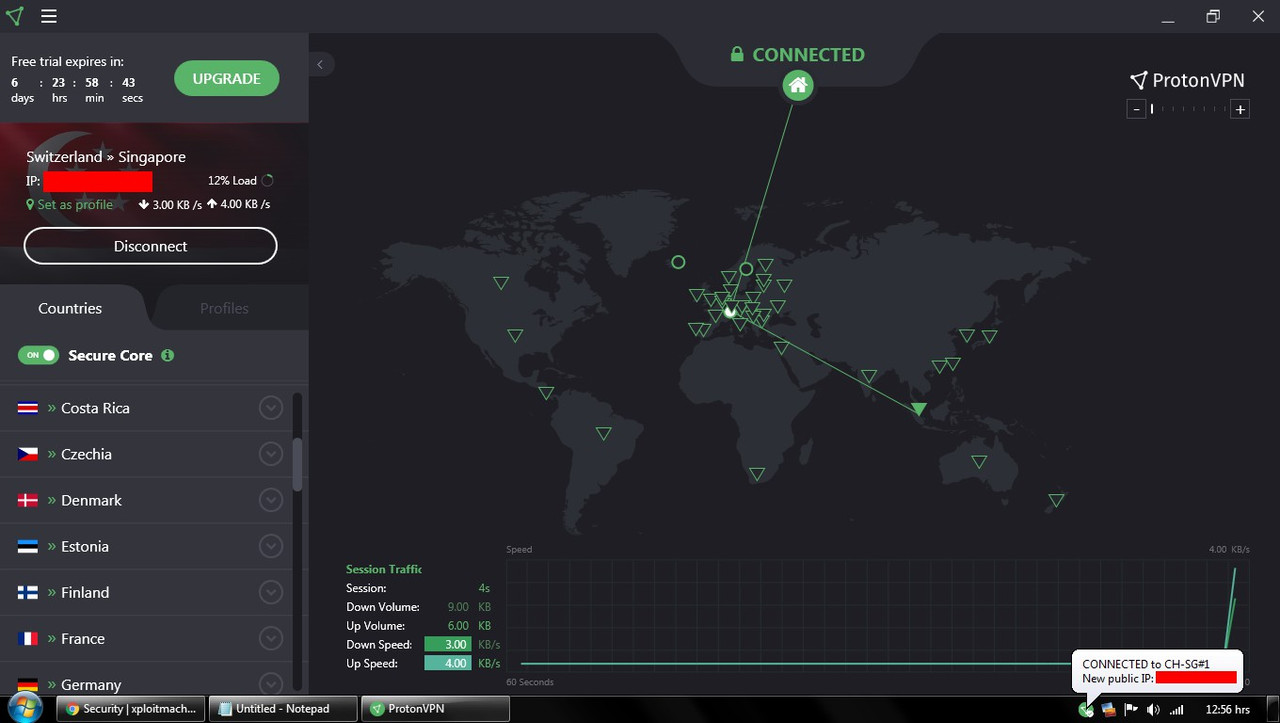Click the map zoom slider handle

[x=1152, y=109]
